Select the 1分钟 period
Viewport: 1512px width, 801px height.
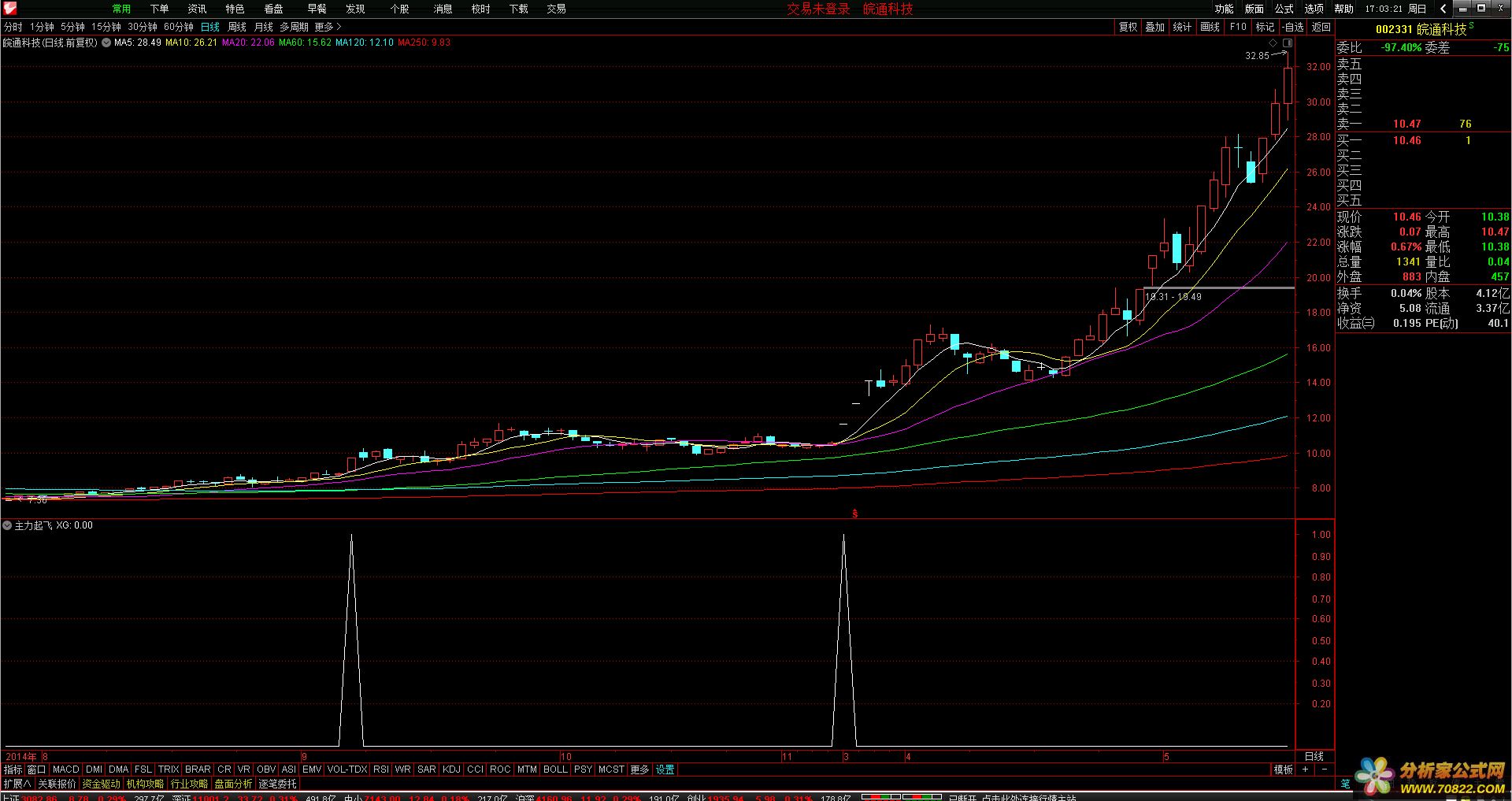[42, 27]
